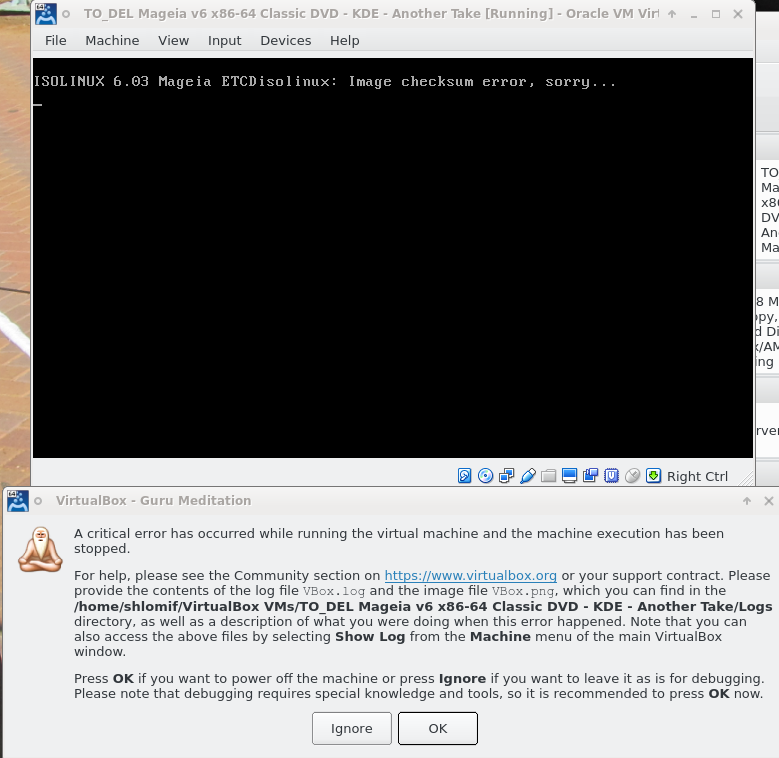The height and width of the screenshot is (758, 779).
Task: Close the Guru Meditation dialog
Action: point(769,501)
